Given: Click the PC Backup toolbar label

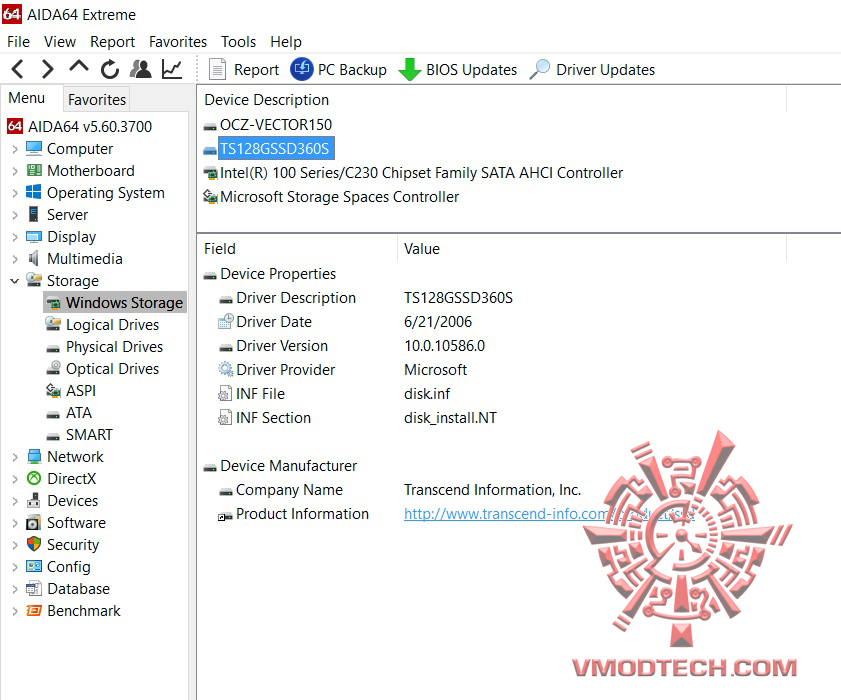Looking at the screenshot, I should [x=352, y=70].
